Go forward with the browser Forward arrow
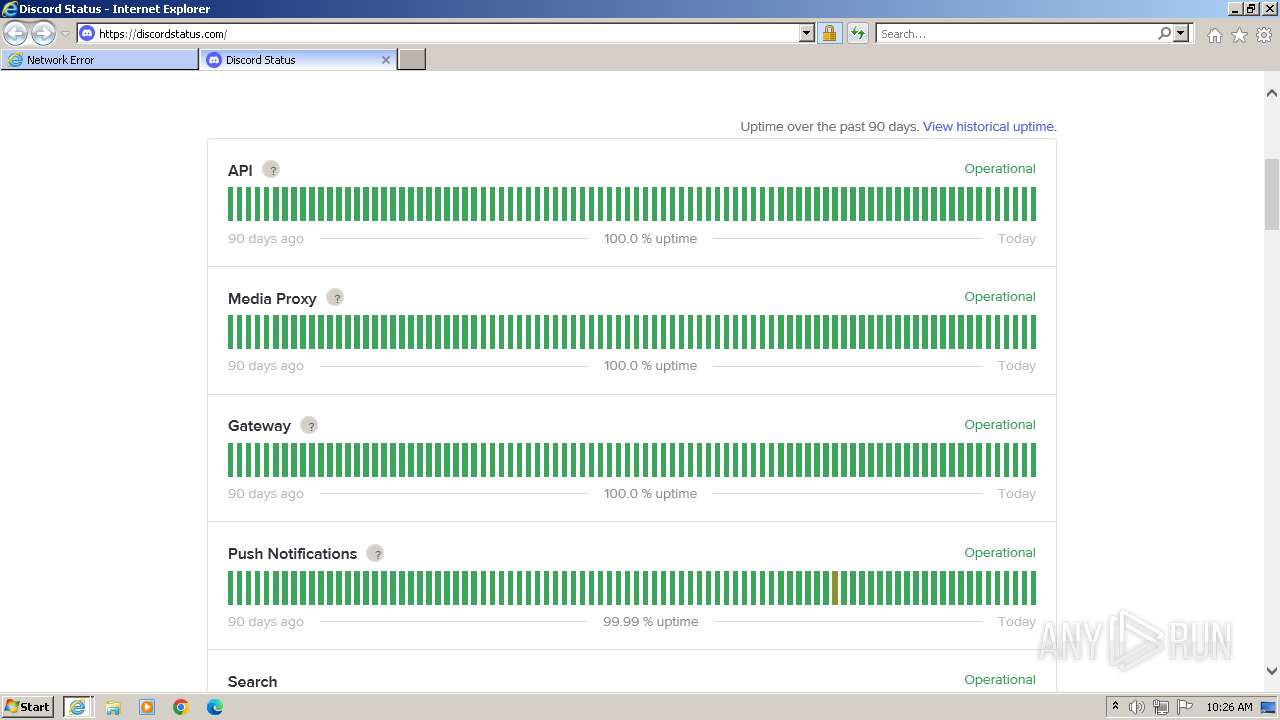 (x=43, y=33)
